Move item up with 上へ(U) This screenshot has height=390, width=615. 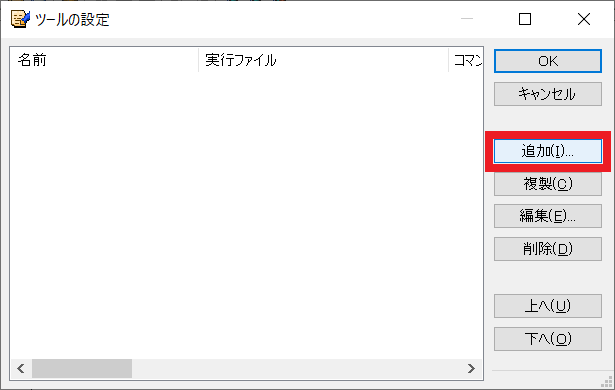[548, 306]
